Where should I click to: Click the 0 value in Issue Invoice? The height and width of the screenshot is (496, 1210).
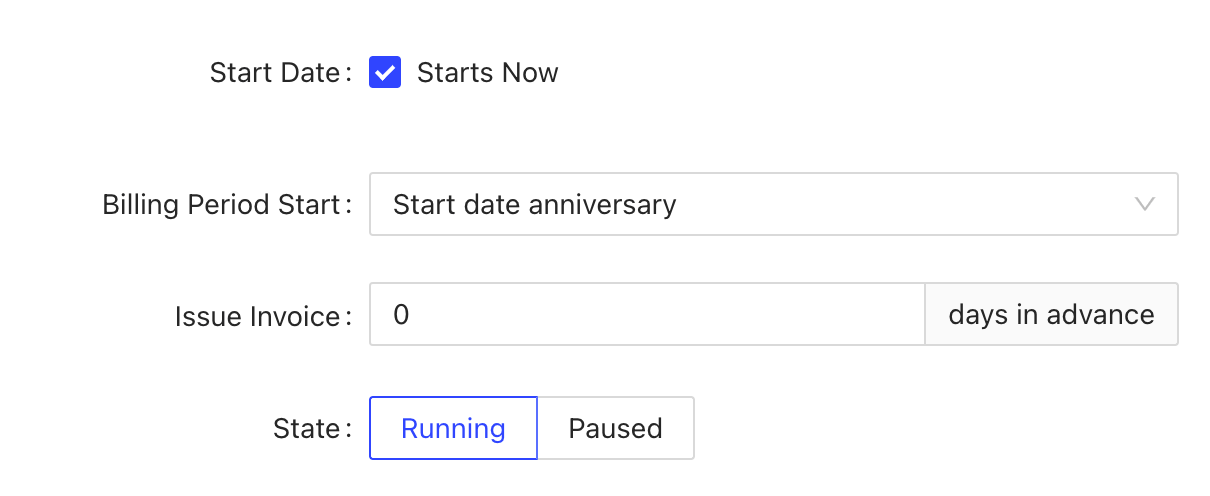[401, 315]
